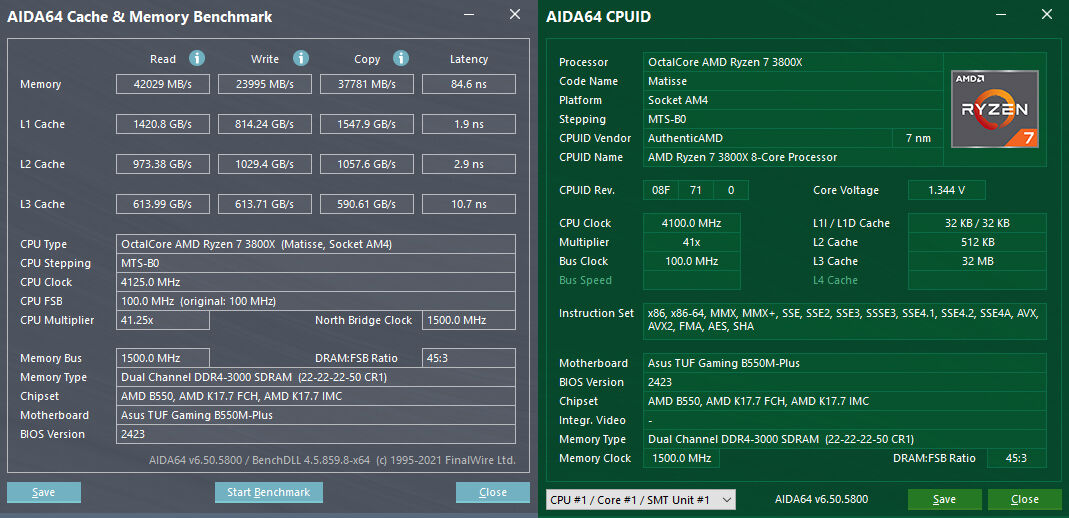This screenshot has height=518, width=1069.
Task: Click the CPU Multiplier 41.25x field
Action: pos(162,320)
